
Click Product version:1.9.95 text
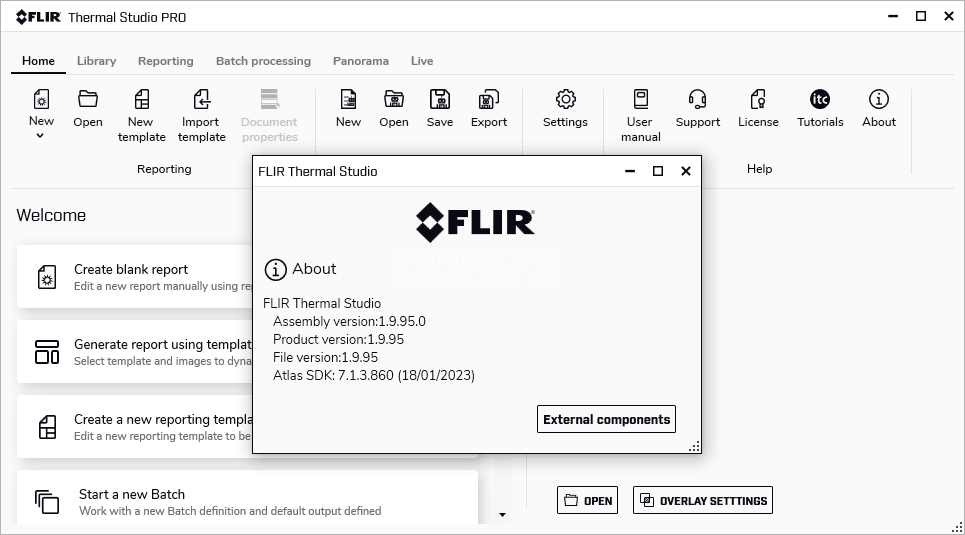(x=338, y=339)
